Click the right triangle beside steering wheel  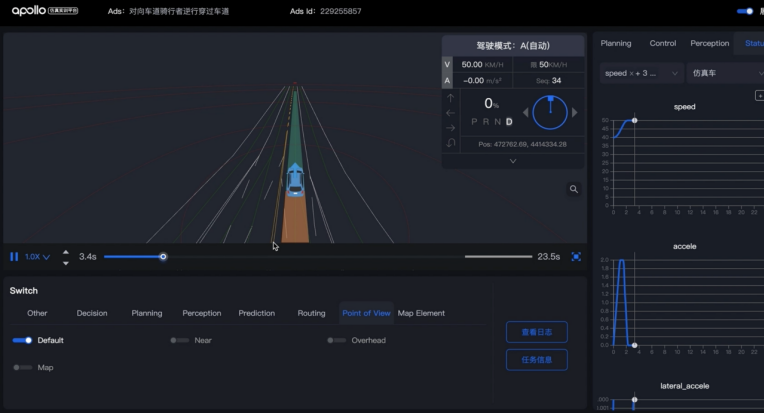point(574,112)
